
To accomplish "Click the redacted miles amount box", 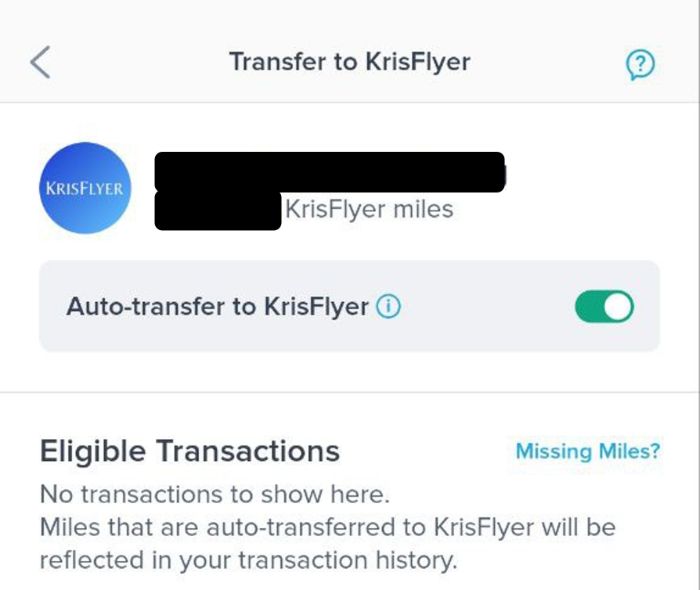I will pyautogui.click(x=217, y=212).
